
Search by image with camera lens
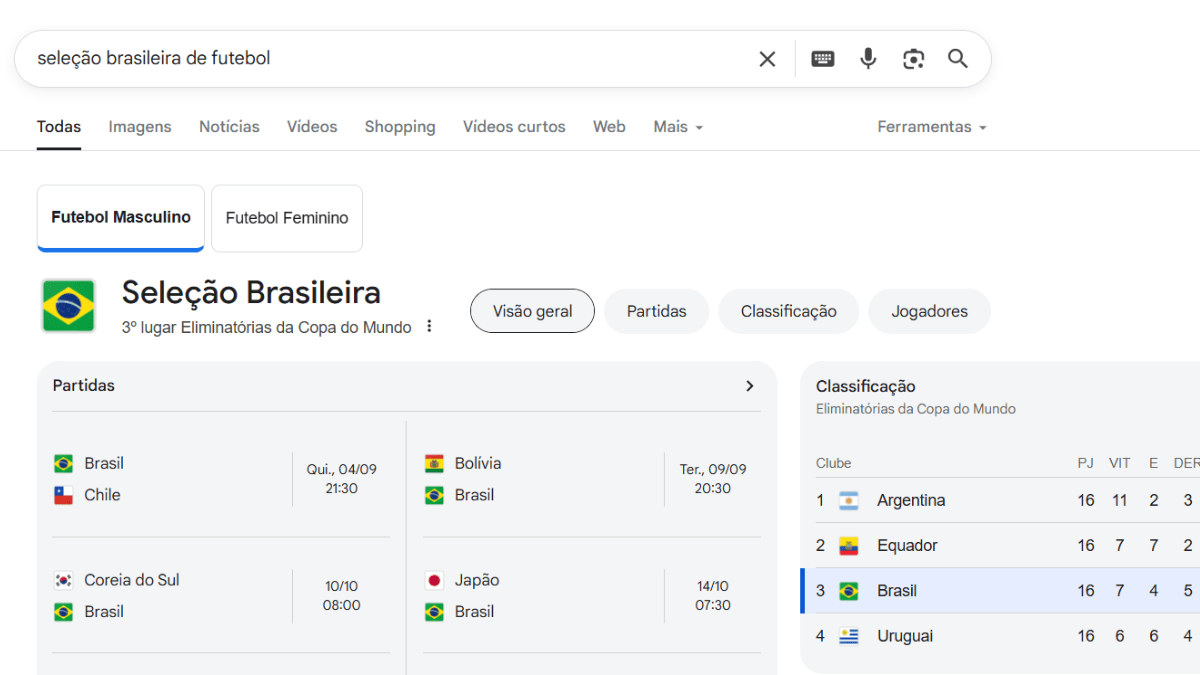pos(913,59)
